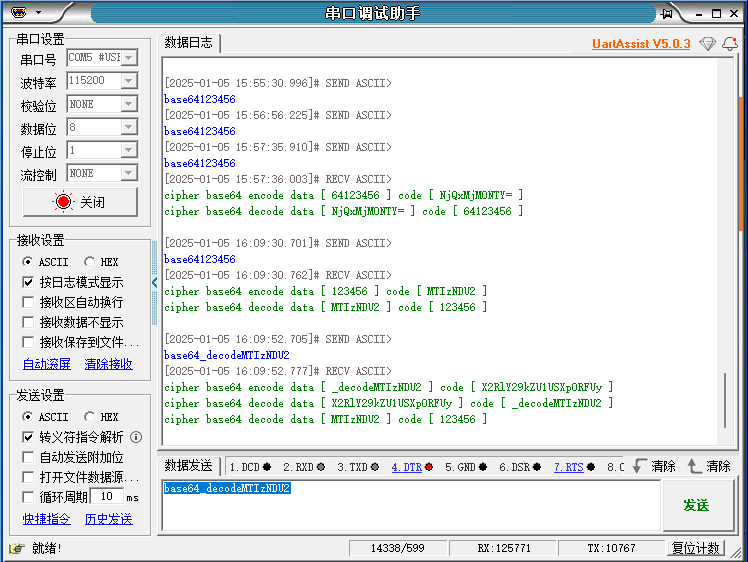
Task: Click the red port status indicator icon
Action: pyautogui.click(x=63, y=202)
